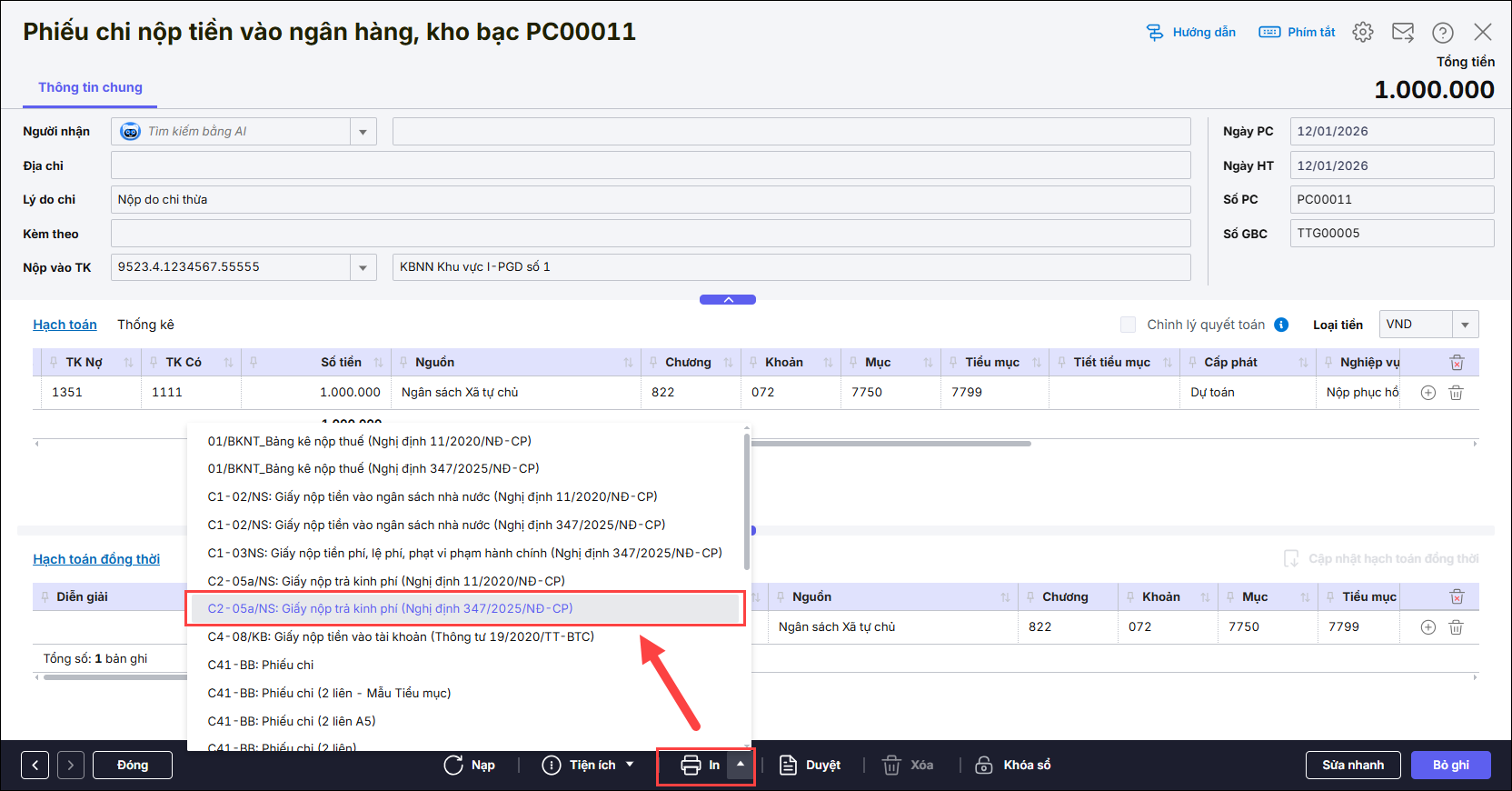The width and height of the screenshot is (1512, 791).
Task: Toggle the print template dropdown arrow
Action: point(741,765)
